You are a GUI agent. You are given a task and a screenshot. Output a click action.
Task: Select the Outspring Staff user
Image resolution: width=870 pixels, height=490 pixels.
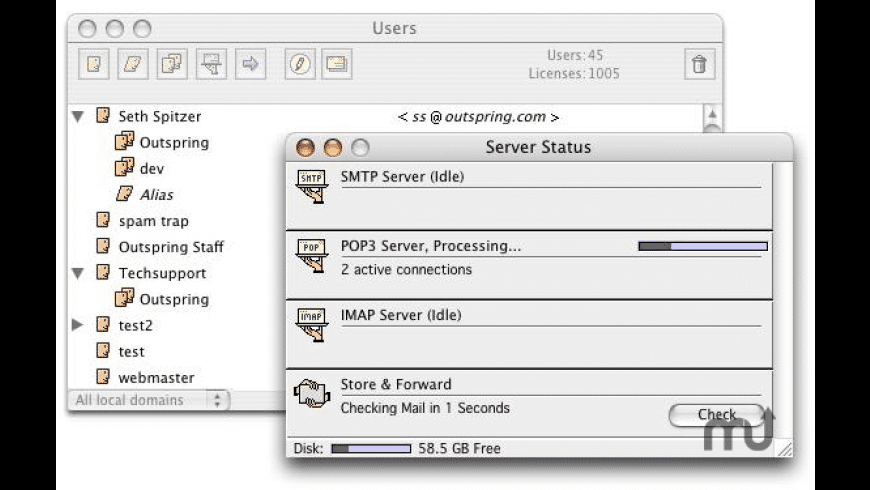(171, 247)
